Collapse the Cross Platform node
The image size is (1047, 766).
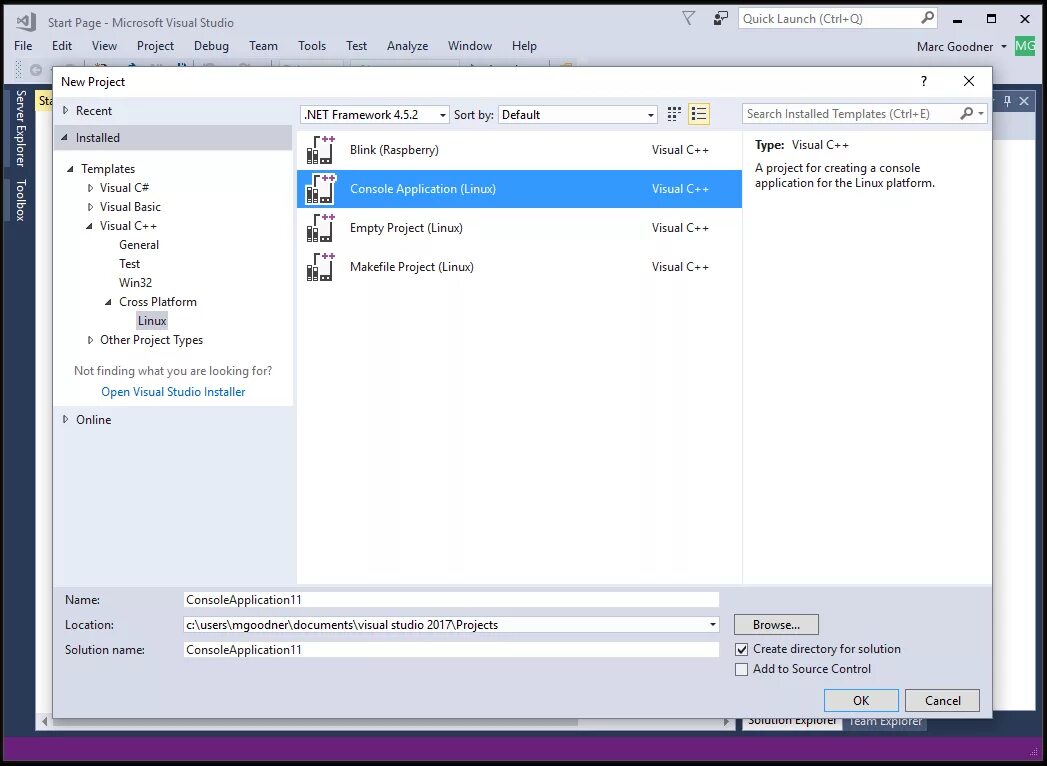coord(108,302)
